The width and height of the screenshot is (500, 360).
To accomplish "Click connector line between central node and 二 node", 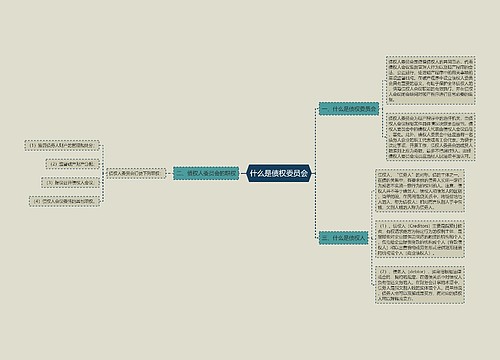I will tap(243, 173).
